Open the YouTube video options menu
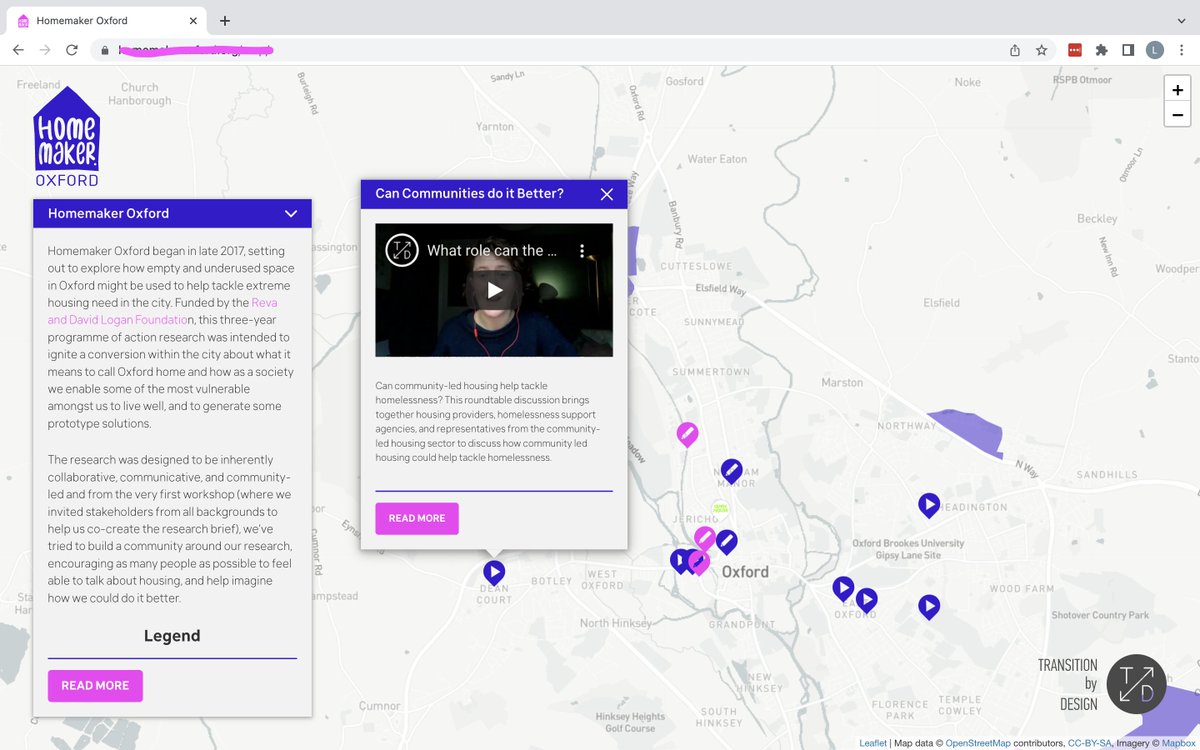Viewport: 1200px width, 750px height. [581, 251]
